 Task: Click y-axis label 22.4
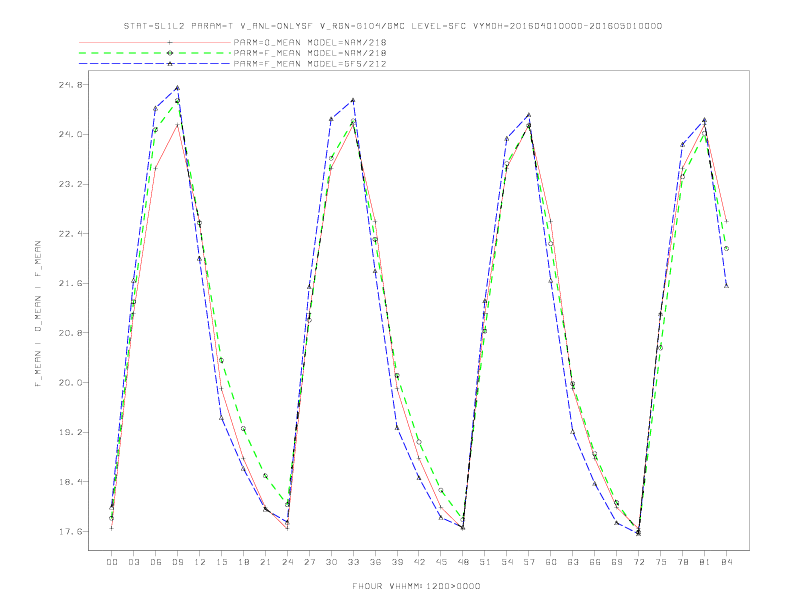point(70,234)
